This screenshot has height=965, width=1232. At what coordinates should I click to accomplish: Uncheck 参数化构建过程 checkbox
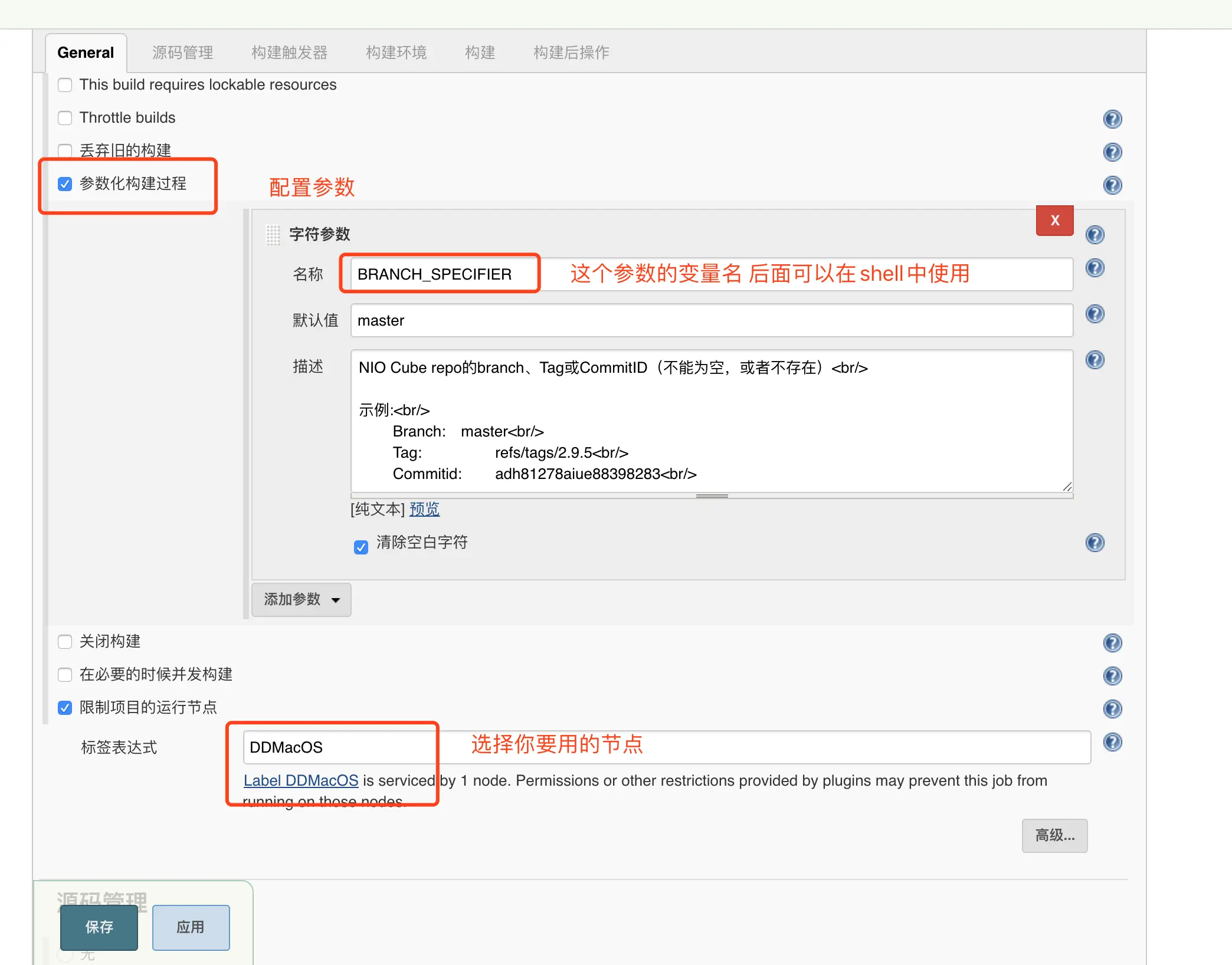point(65,184)
